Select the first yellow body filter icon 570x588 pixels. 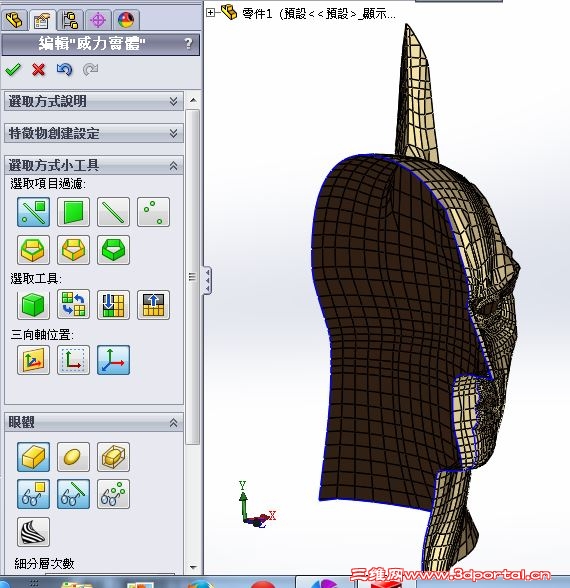tap(33, 250)
